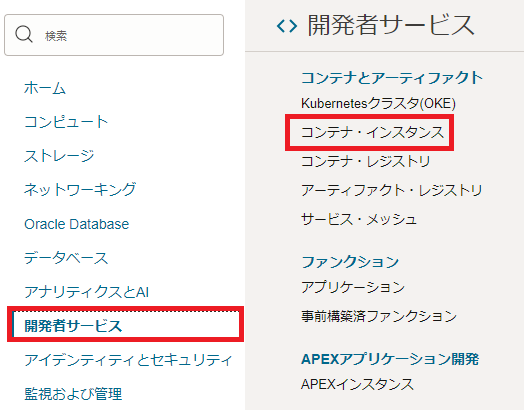
Task: Choose アナリティクスとAI from the menu
Action: (87, 292)
